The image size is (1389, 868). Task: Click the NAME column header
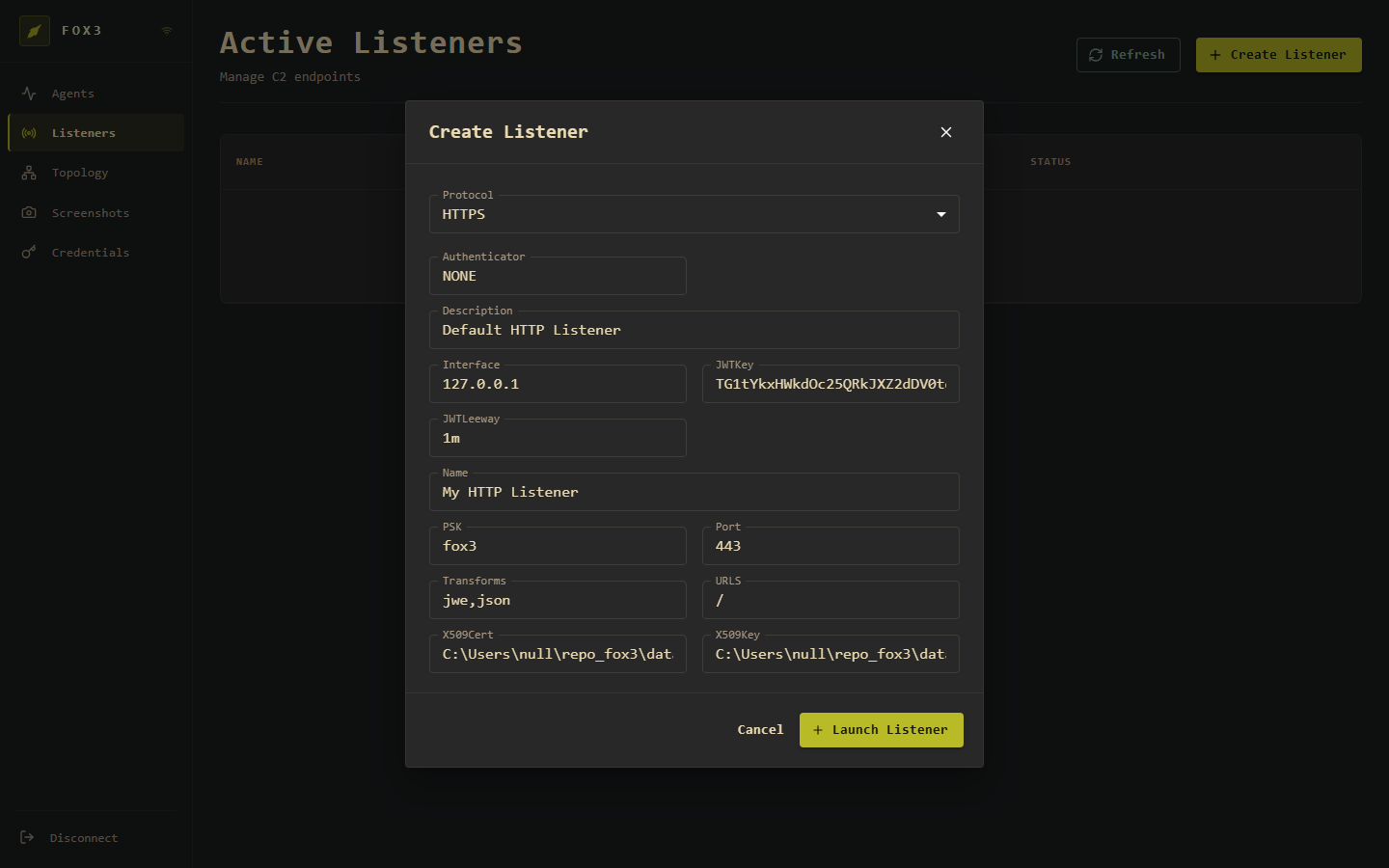tap(250, 162)
